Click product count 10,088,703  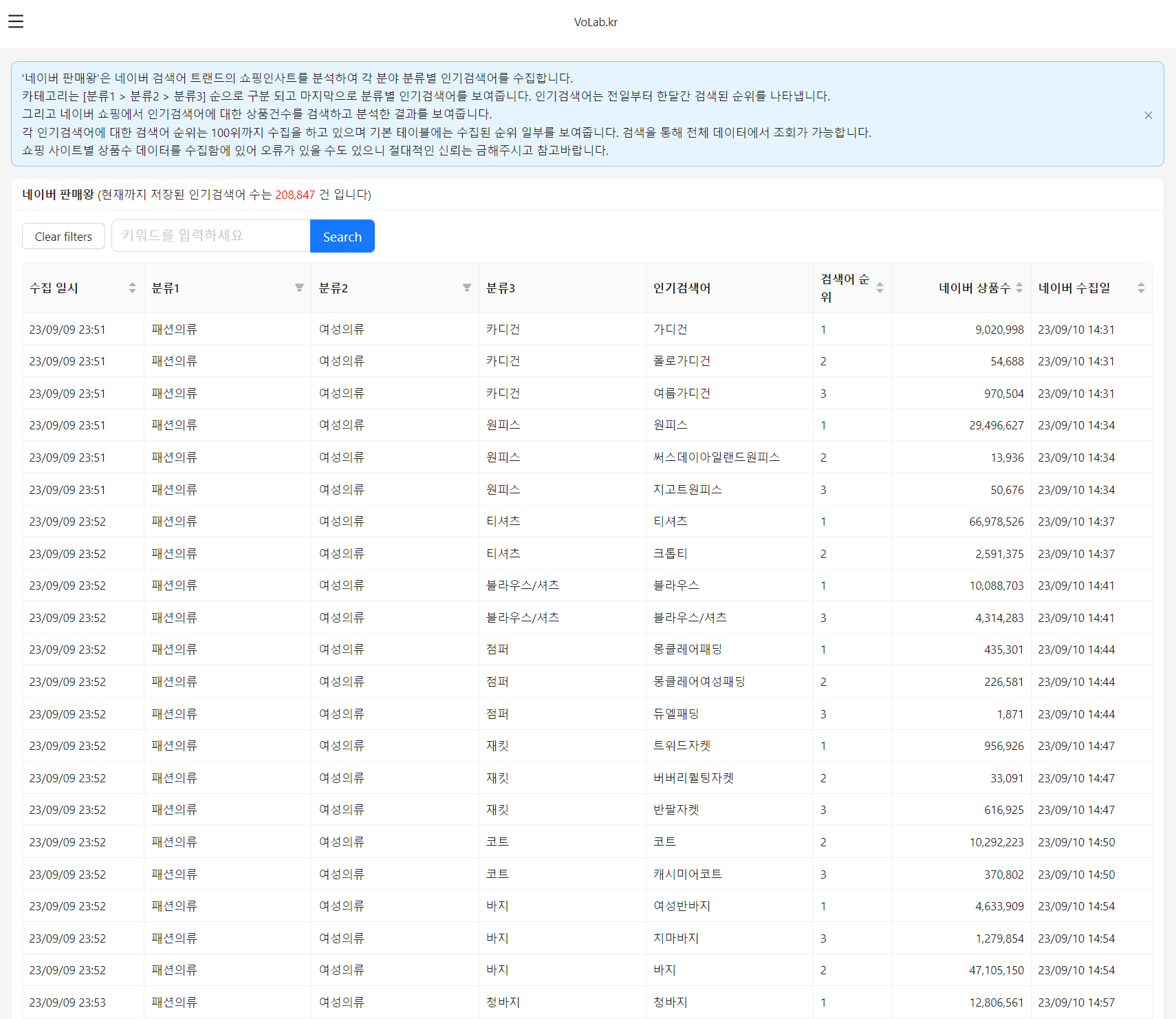[997, 586]
